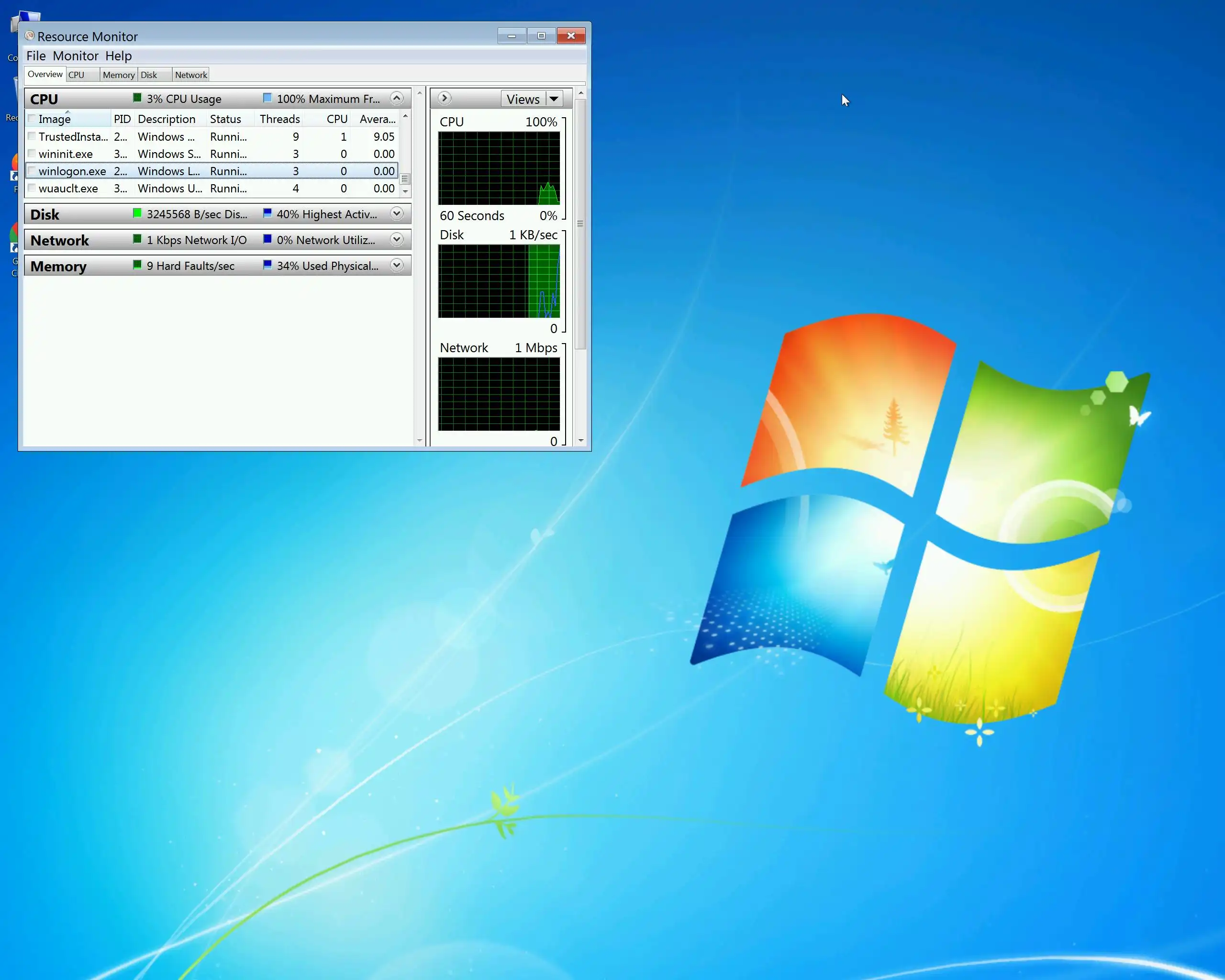Click the green Network I/O indicator square
This screenshot has width=1225, height=980.
137,239
